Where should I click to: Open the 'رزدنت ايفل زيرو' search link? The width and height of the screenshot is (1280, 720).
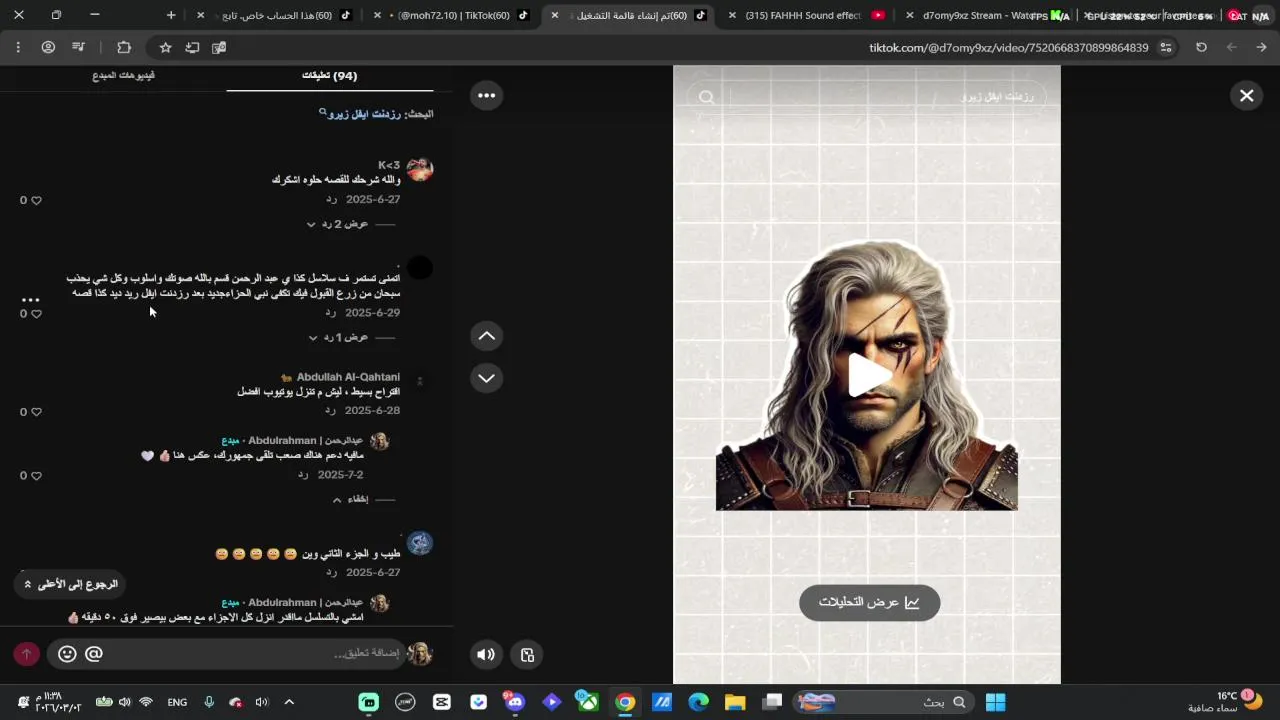point(364,114)
